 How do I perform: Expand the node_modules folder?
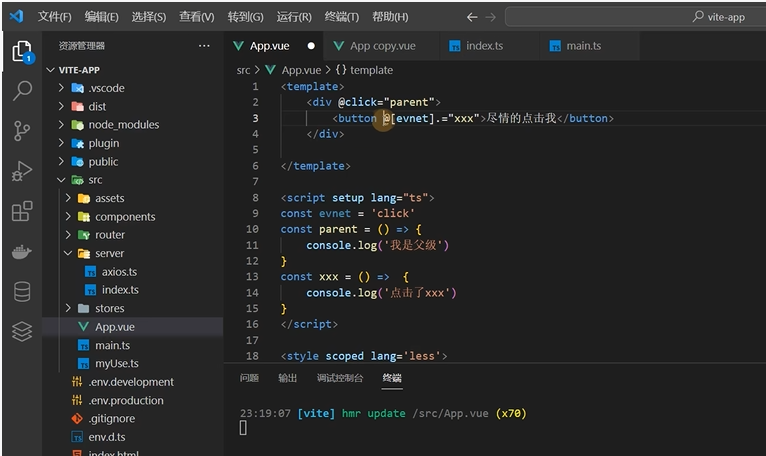point(61,125)
